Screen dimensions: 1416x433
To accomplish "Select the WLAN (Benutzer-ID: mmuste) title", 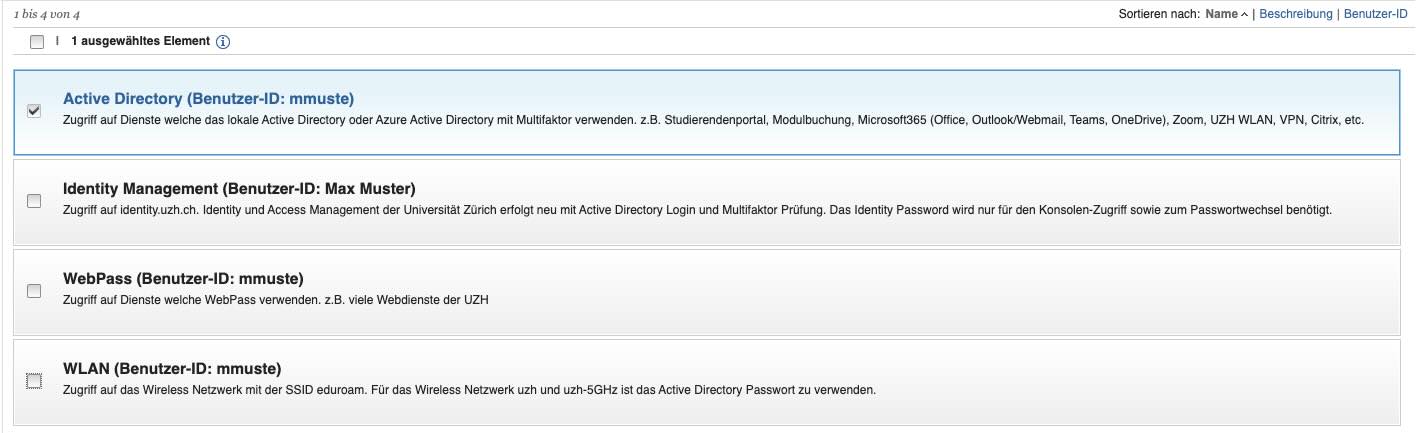I will pos(171,368).
